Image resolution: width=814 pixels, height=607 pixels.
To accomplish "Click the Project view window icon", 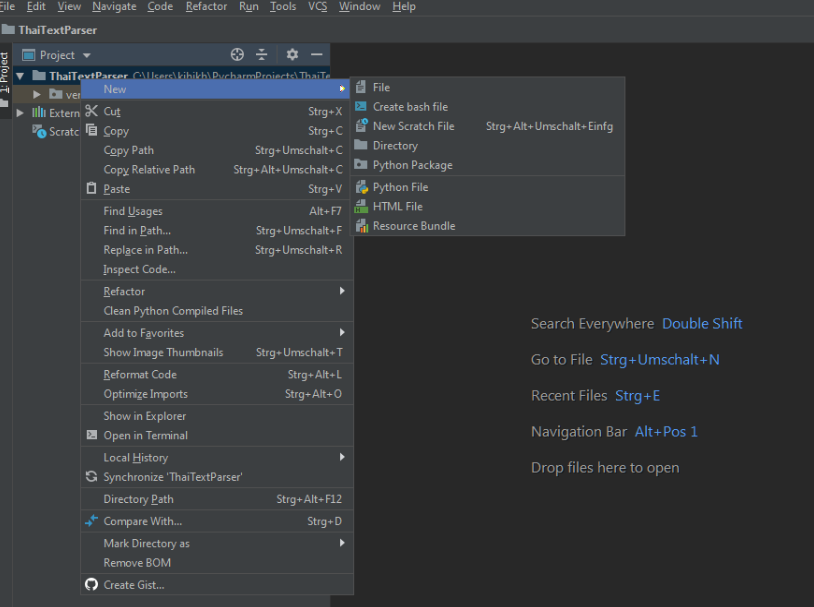I will click(x=29, y=55).
